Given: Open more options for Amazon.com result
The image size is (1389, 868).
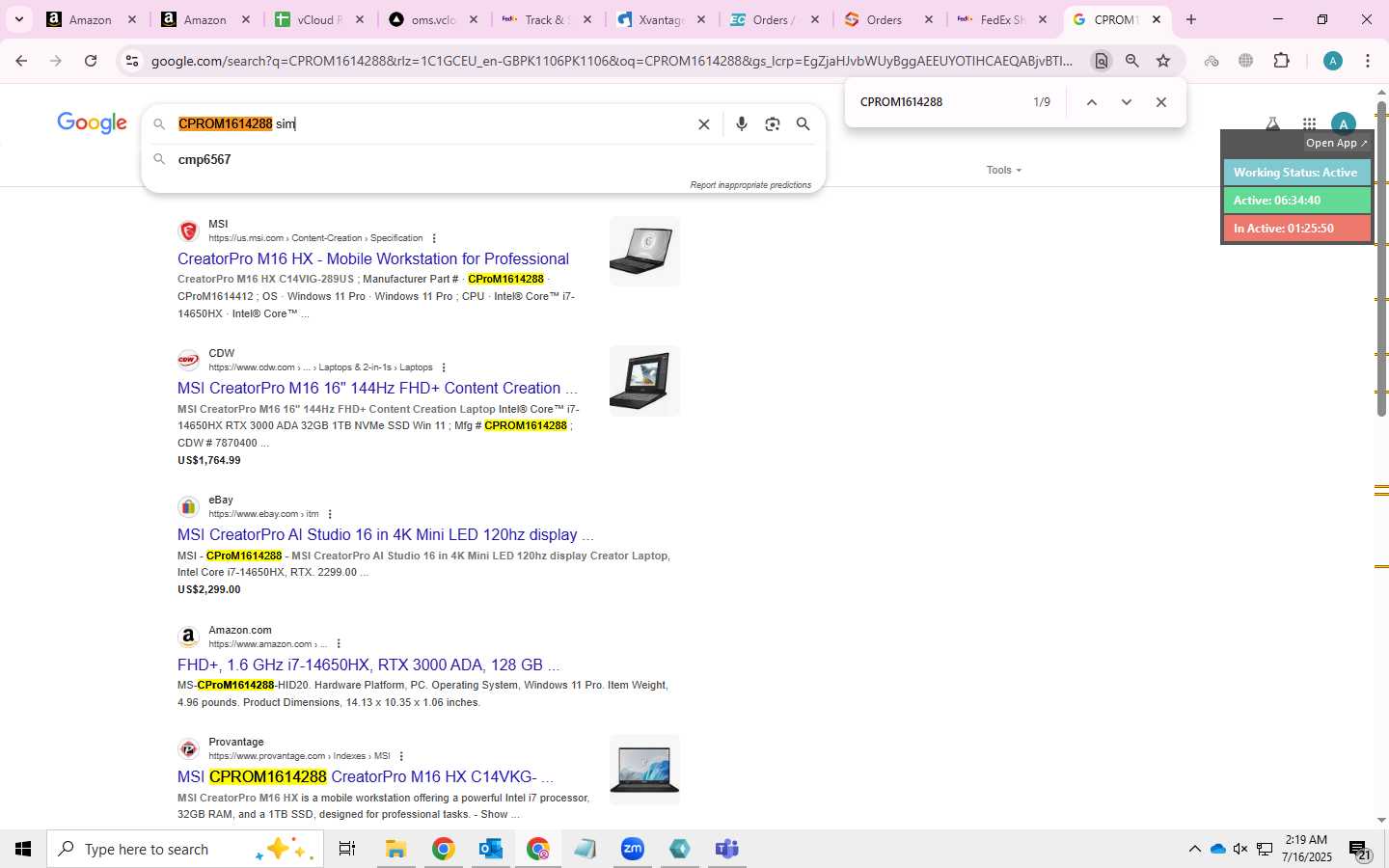Looking at the screenshot, I should (339, 644).
